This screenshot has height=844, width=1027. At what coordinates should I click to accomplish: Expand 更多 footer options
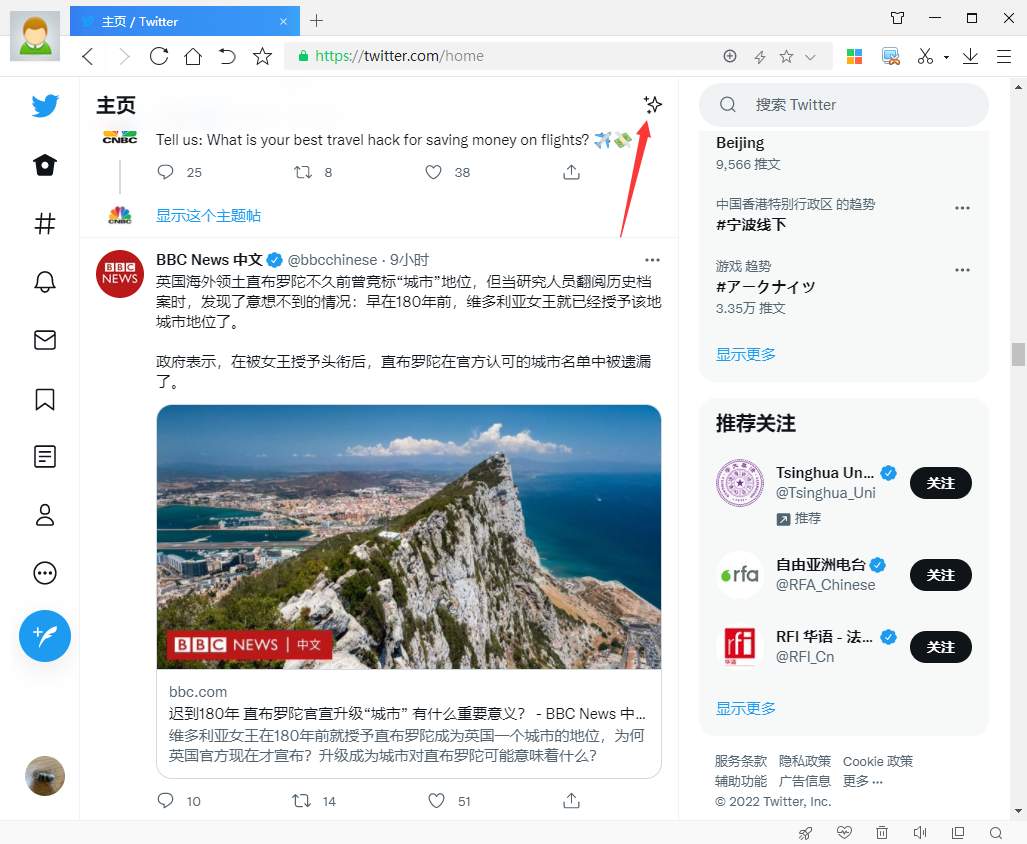(x=863, y=781)
